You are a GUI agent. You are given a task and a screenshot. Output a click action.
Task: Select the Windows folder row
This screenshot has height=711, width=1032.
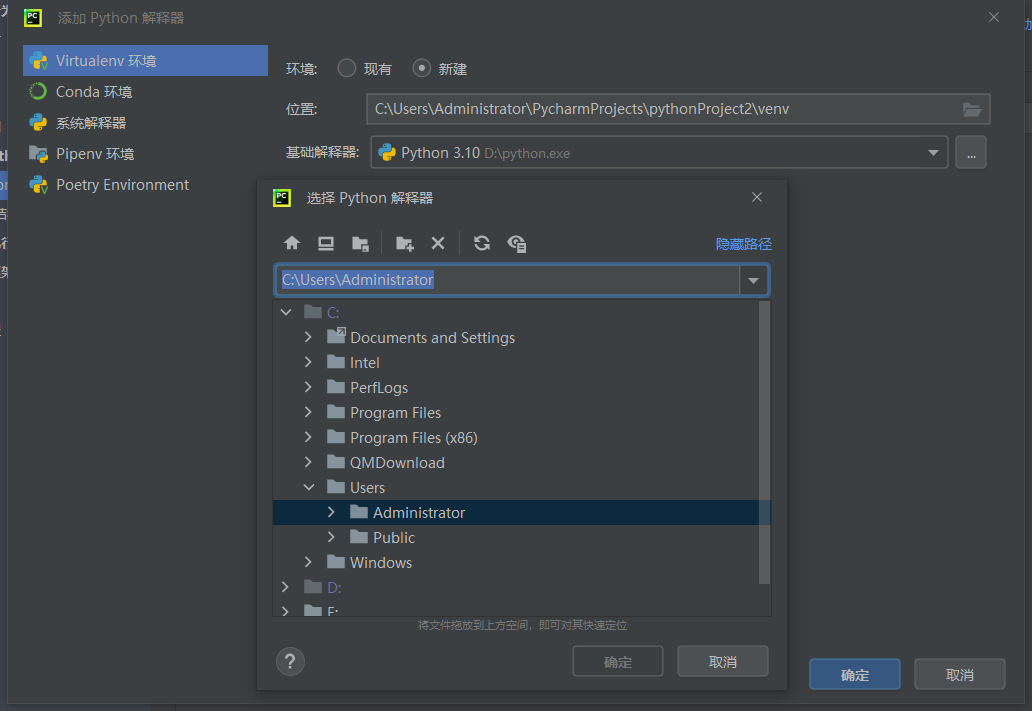coord(521,562)
